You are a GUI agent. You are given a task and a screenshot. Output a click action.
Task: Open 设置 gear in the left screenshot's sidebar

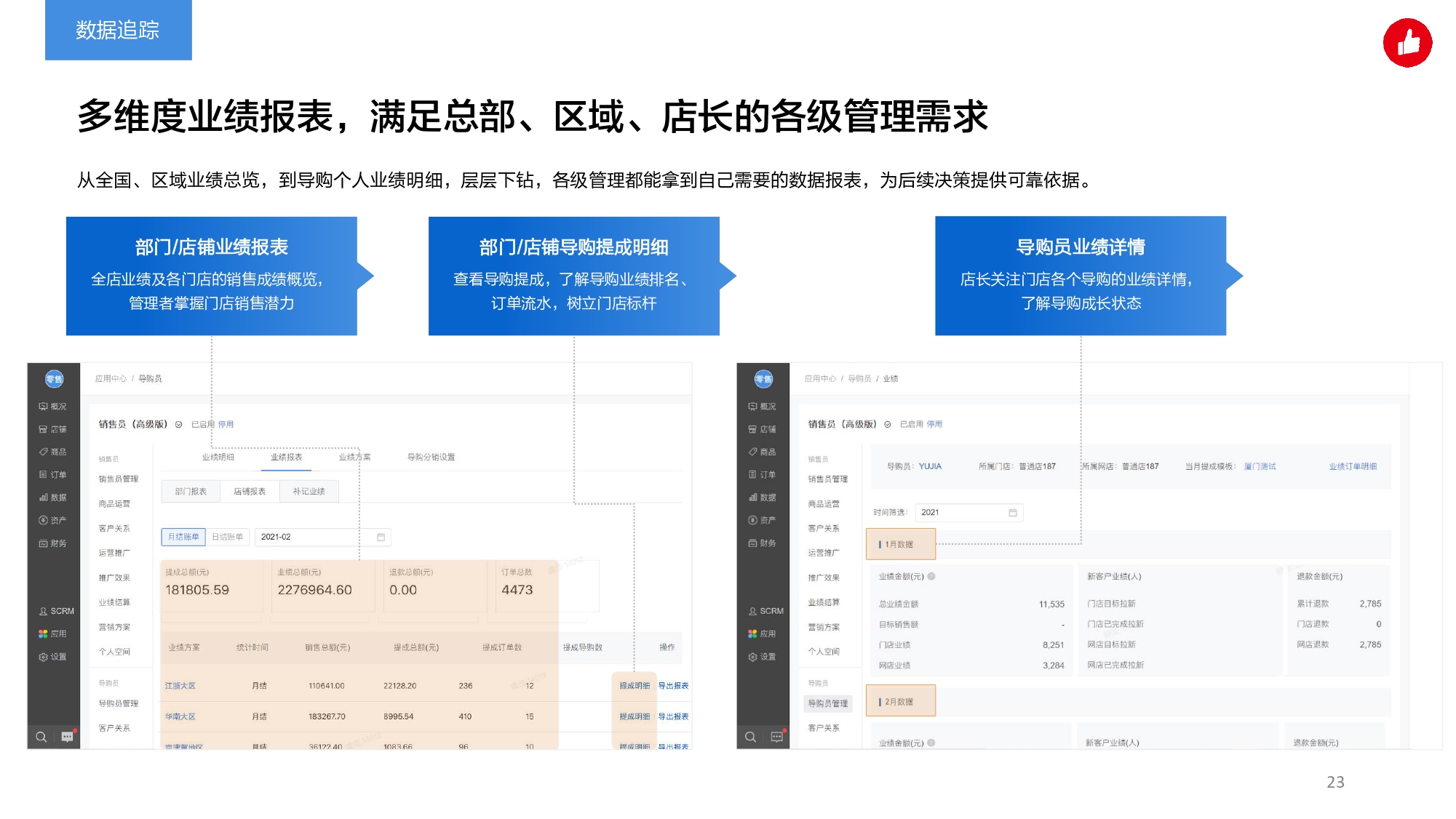[52, 657]
